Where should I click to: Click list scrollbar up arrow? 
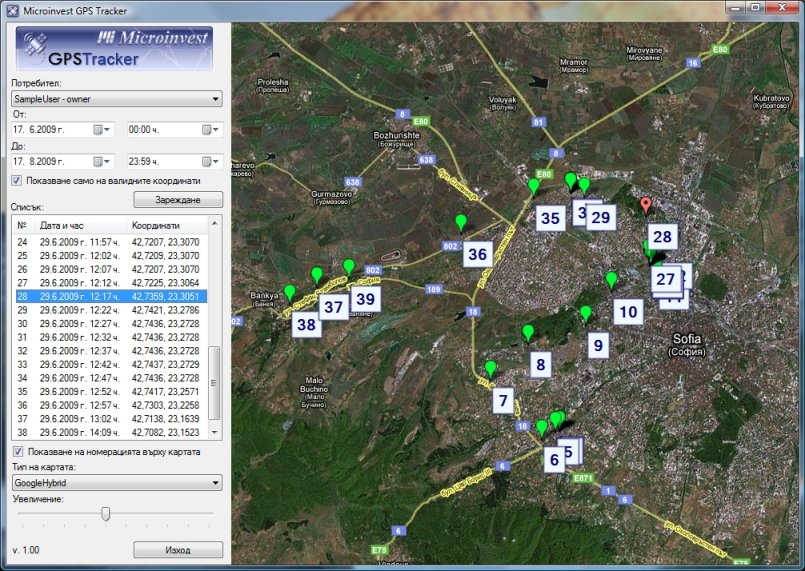pyautogui.click(x=215, y=224)
